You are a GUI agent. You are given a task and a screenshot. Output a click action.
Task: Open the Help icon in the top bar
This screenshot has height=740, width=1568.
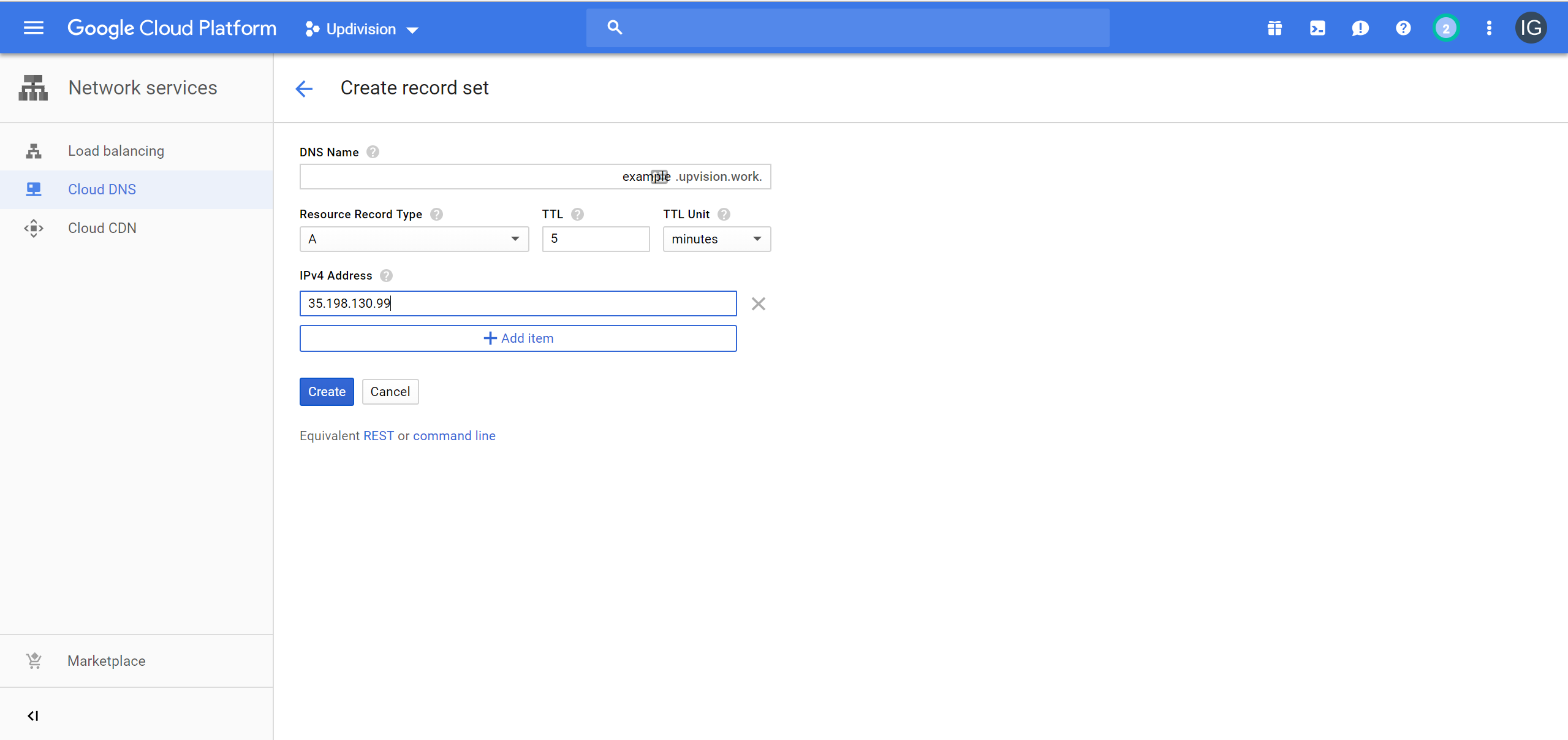pos(1403,28)
